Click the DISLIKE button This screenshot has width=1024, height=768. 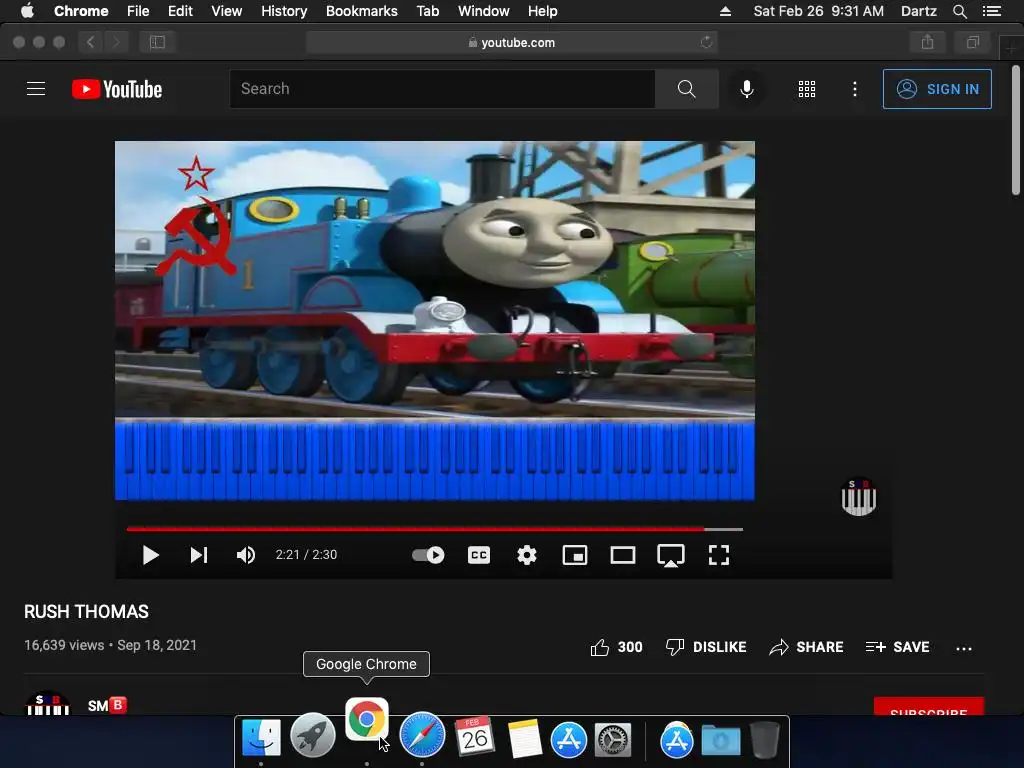[705, 647]
